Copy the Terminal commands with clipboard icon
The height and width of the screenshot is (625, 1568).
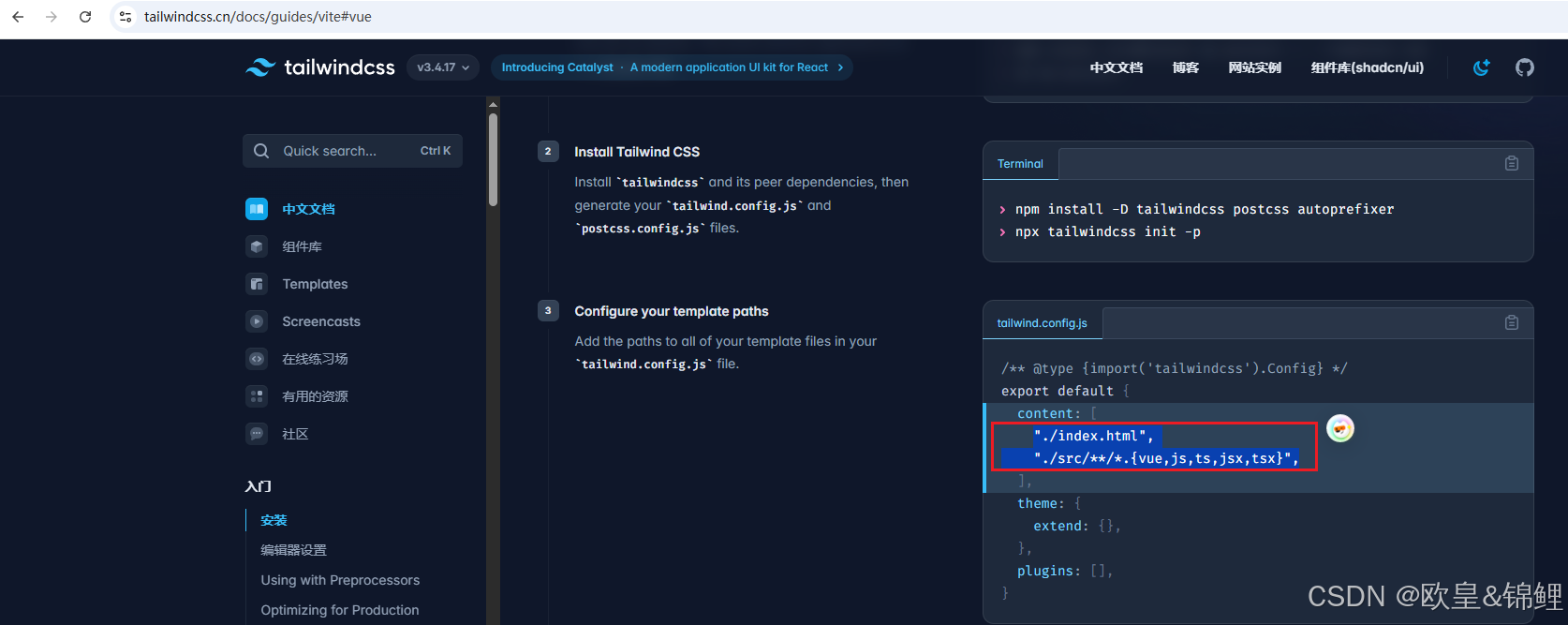click(x=1511, y=163)
